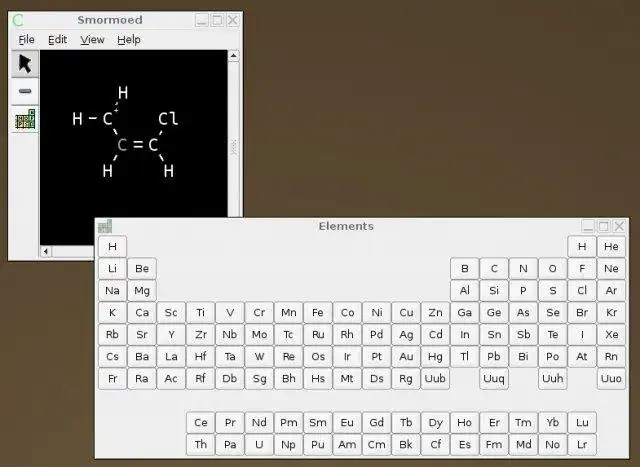Viewport: 640px width, 467px height.
Task: Choose Uuq element button
Action: (494, 379)
